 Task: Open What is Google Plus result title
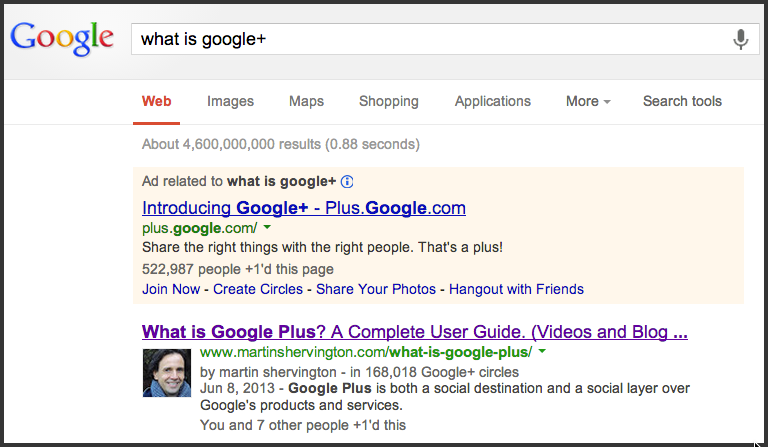coord(415,332)
